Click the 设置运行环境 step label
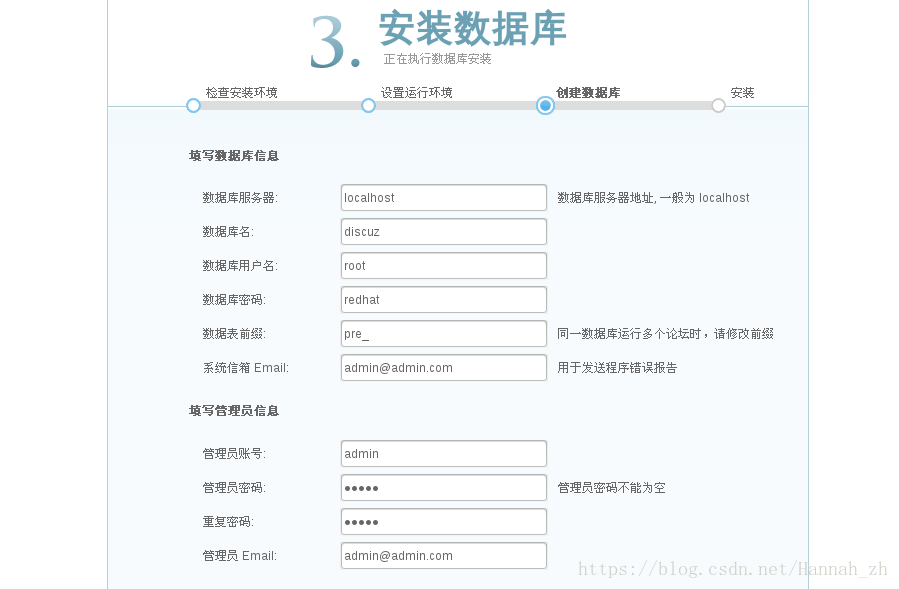This screenshot has width=899, height=589. pos(416,92)
